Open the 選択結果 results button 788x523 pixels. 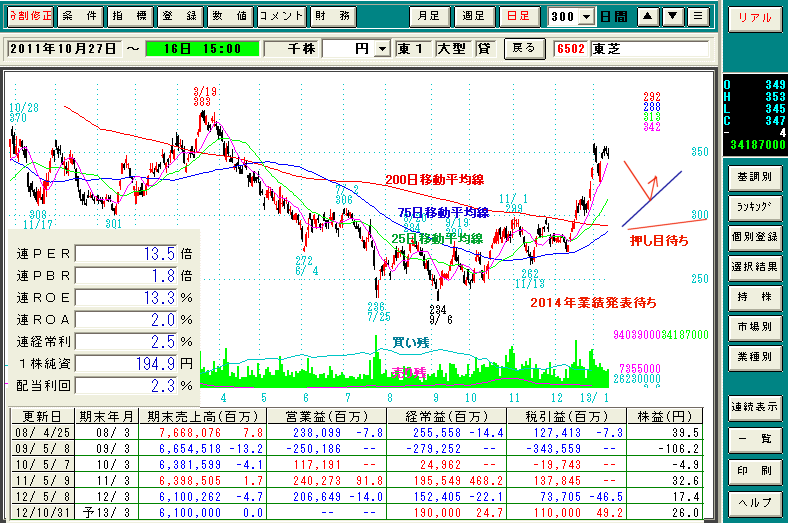coord(754,267)
